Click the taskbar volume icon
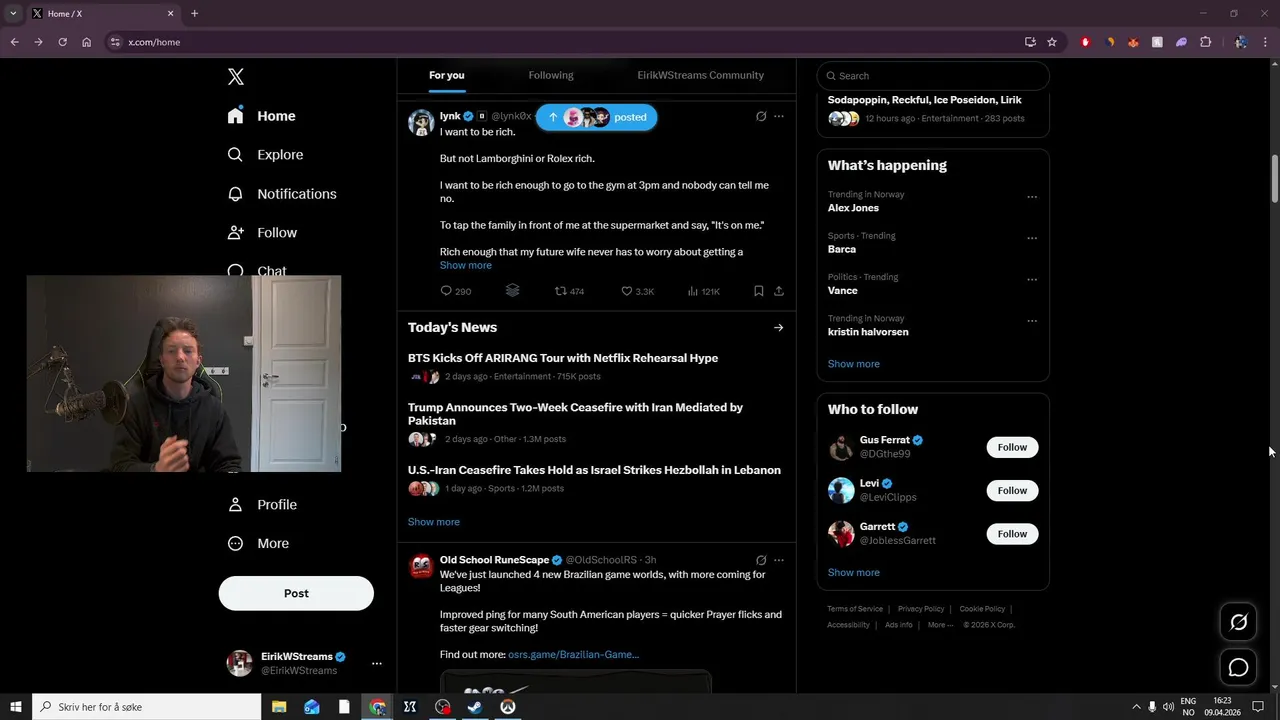The height and width of the screenshot is (720, 1280). 1168,707
